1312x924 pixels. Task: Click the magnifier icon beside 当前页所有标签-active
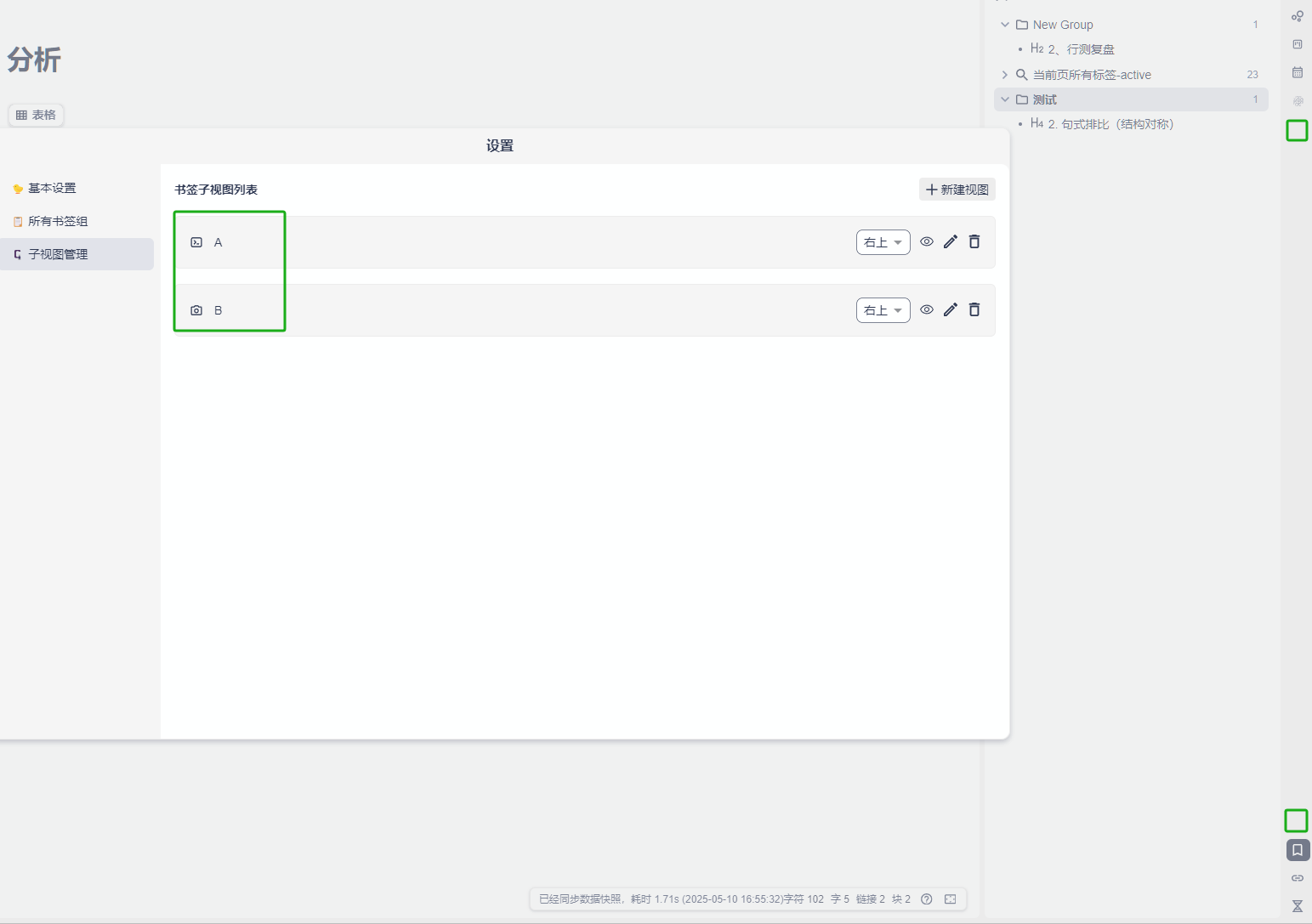tap(1022, 75)
